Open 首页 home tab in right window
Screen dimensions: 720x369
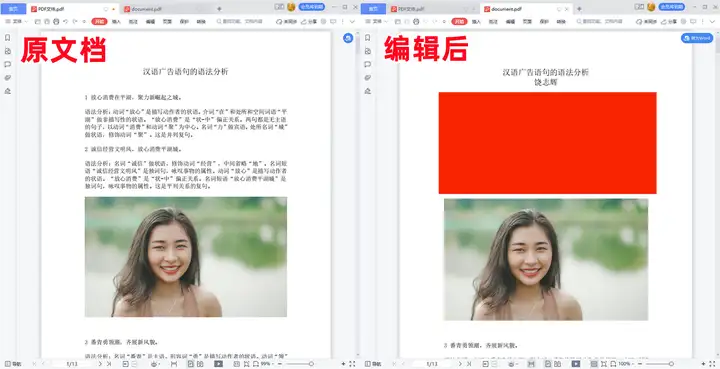click(x=373, y=9)
